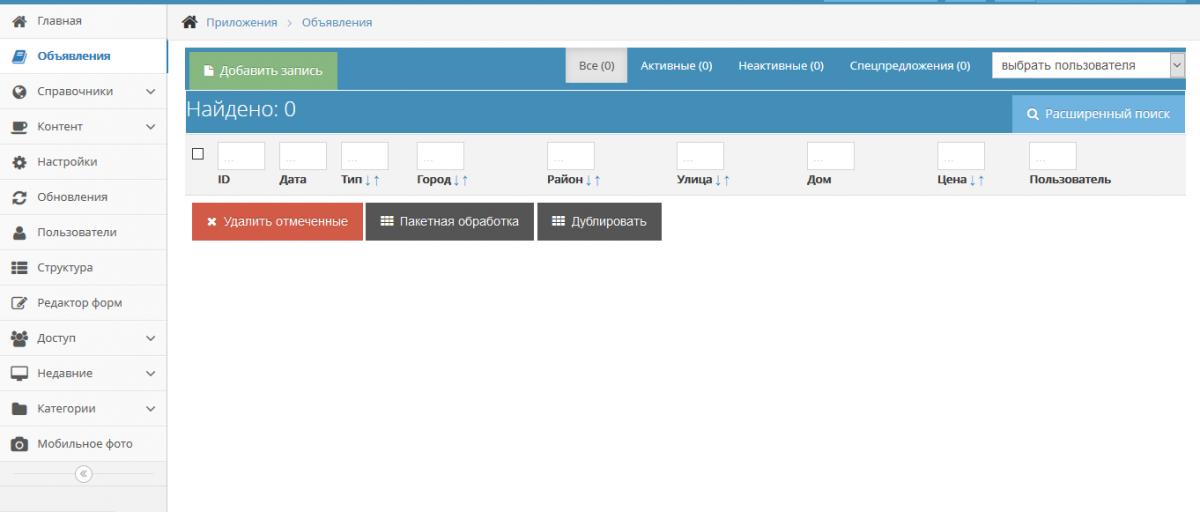The image size is (1200, 512).
Task: Expand the Недавние submenu chevron
Action: 151,374
